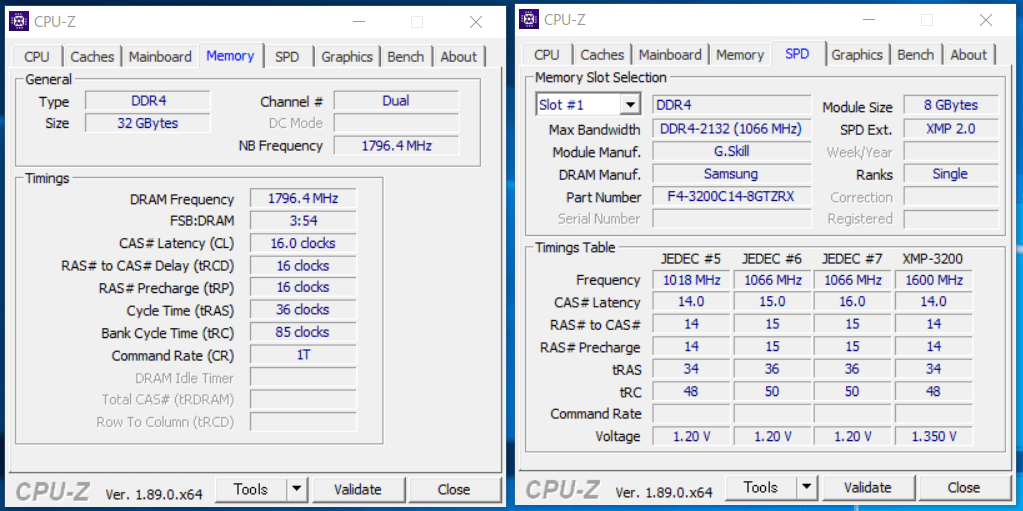Open Caches tab in right CPU-Z window
This screenshot has width=1023, height=511.
click(x=602, y=55)
